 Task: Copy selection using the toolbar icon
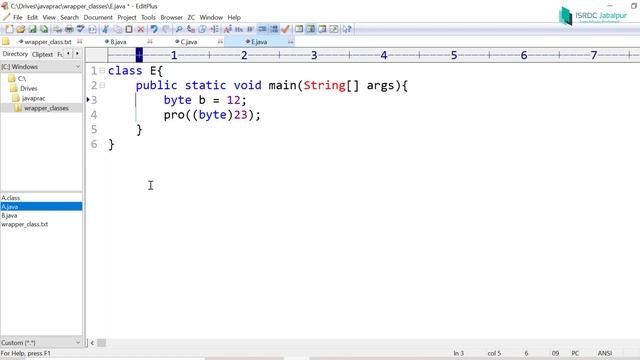[x=118, y=29]
